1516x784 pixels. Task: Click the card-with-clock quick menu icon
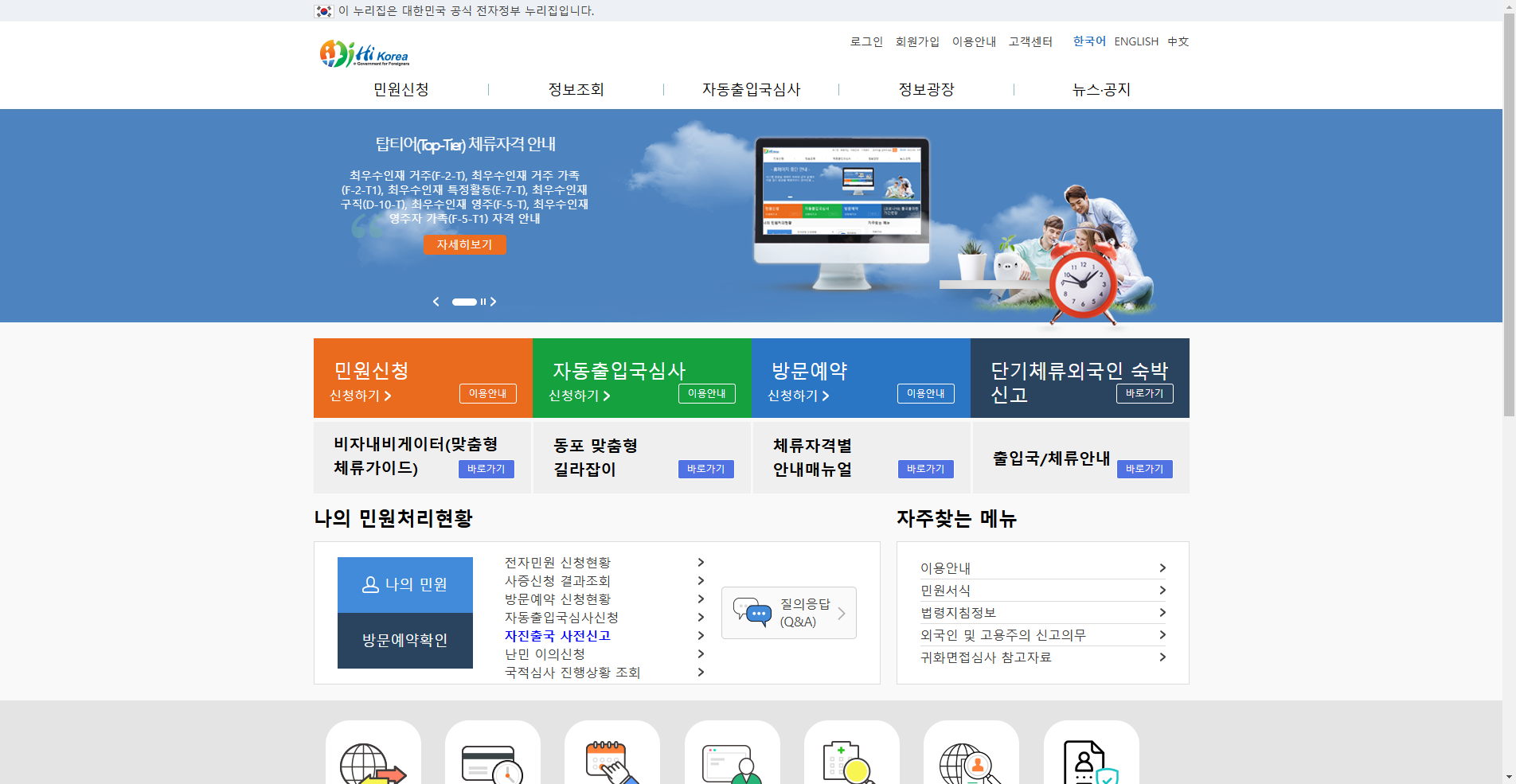click(492, 762)
